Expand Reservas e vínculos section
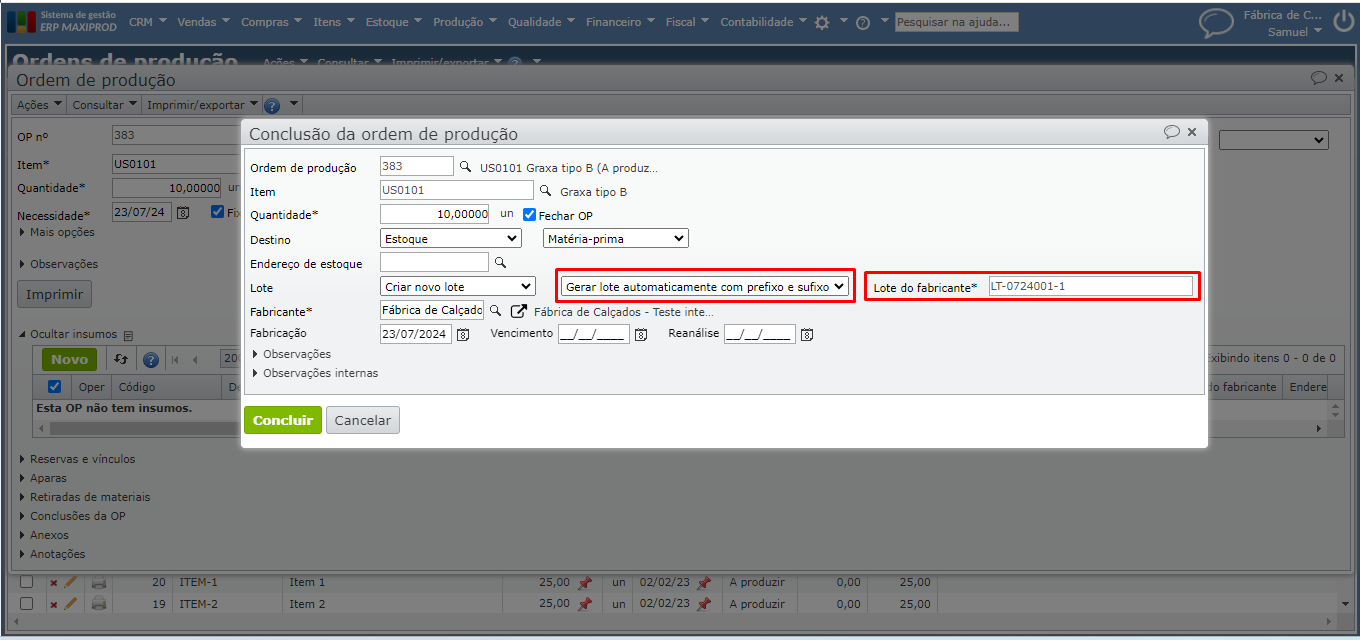The height and width of the screenshot is (640, 1360). (77, 459)
